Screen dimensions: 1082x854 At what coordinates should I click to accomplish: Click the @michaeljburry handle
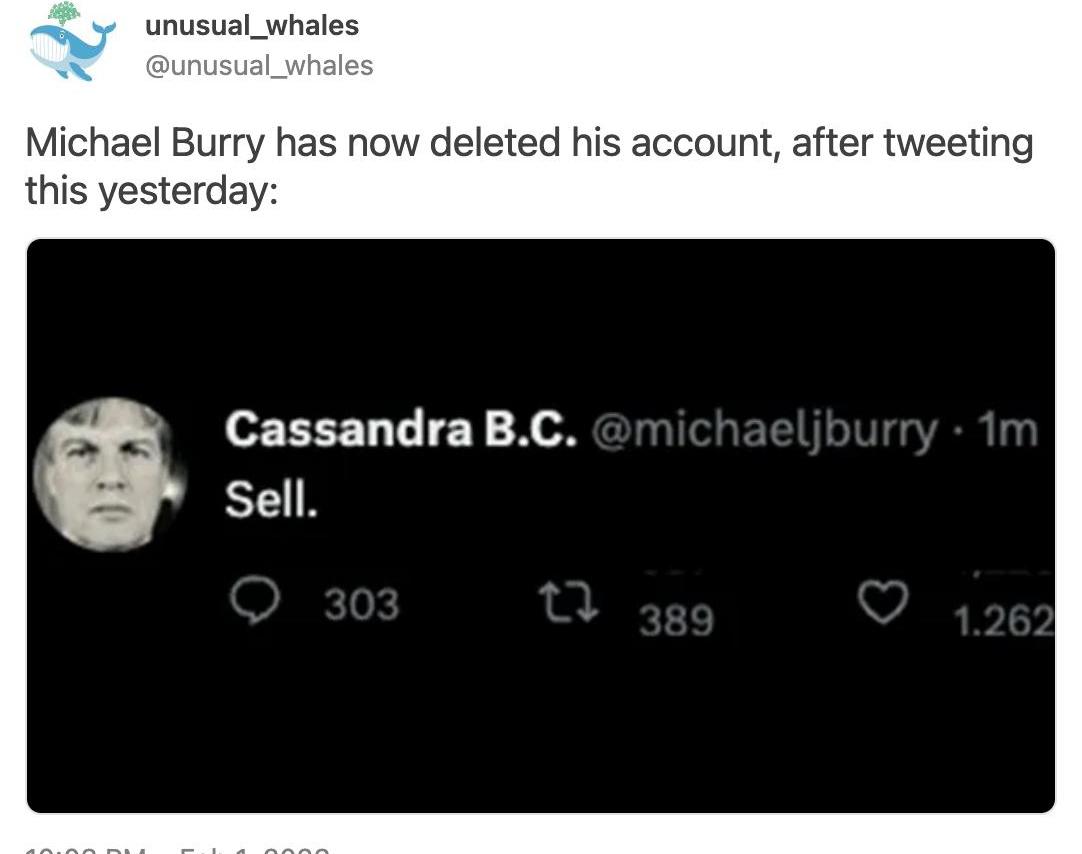[x=765, y=431]
